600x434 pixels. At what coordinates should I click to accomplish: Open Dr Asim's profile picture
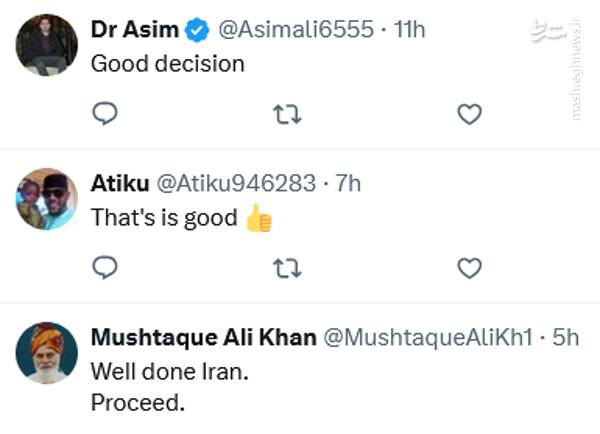pyautogui.click(x=46, y=45)
